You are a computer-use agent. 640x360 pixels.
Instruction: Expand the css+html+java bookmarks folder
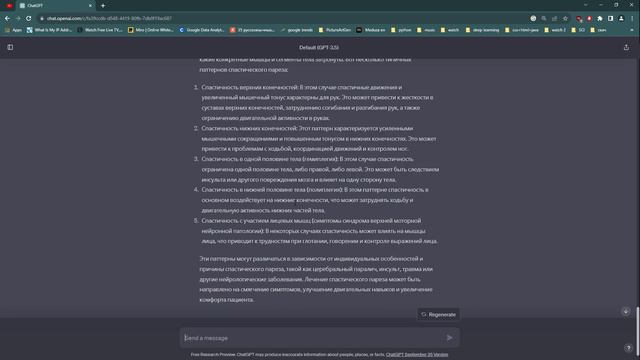tap(522, 30)
